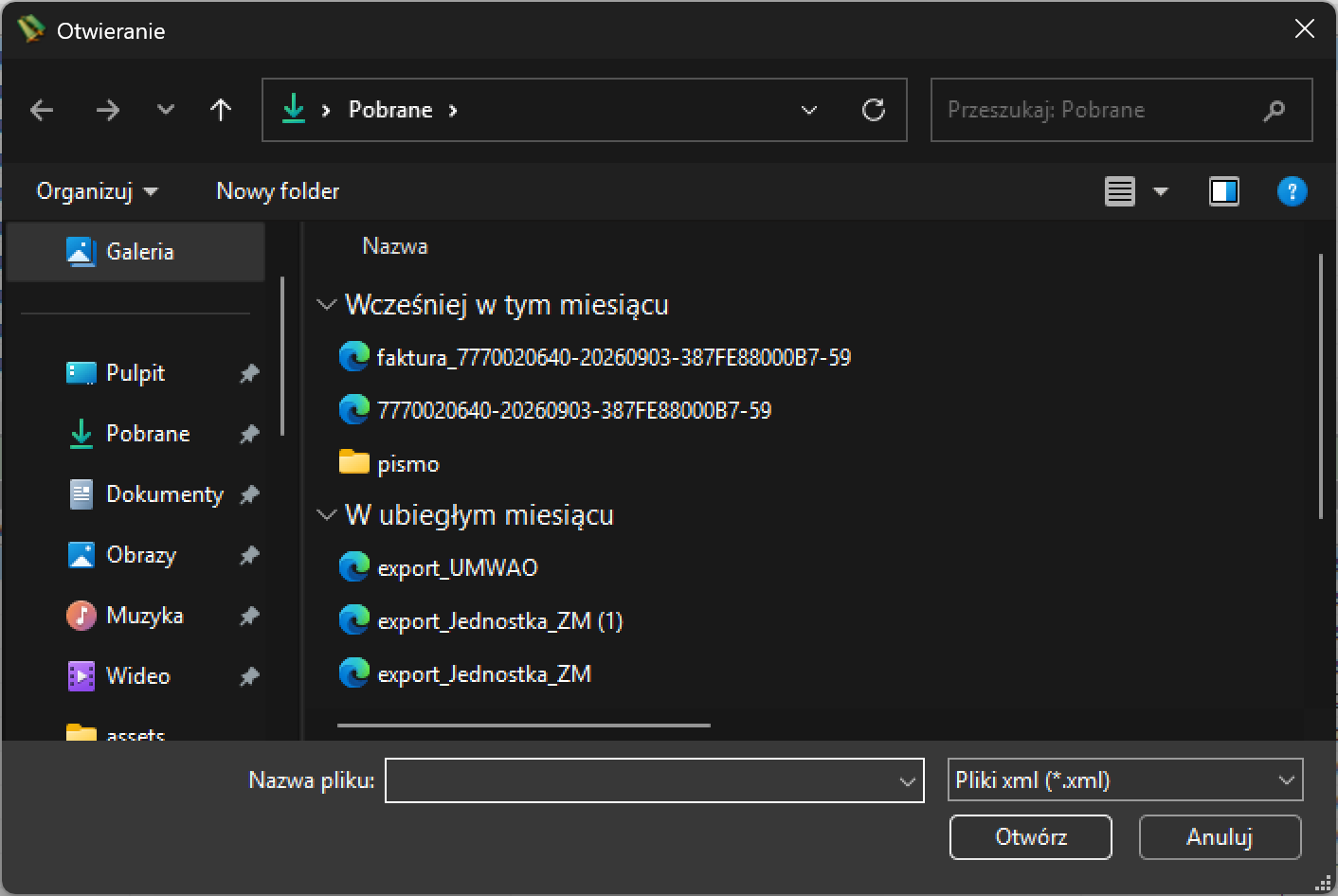The width and height of the screenshot is (1338, 896).
Task: Collapse the W ubiegłym miesiącu group
Action: (327, 515)
